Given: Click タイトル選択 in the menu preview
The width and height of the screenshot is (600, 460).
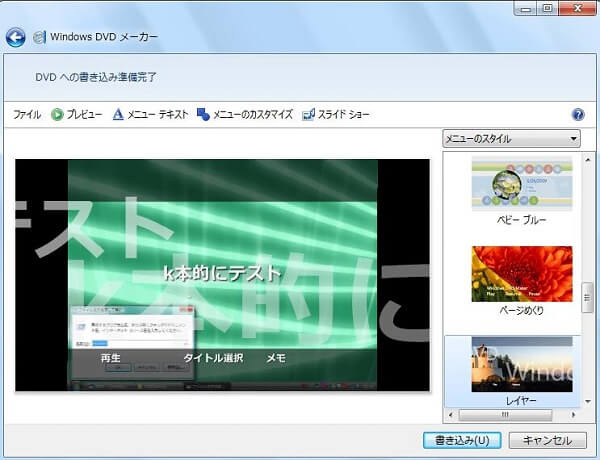Looking at the screenshot, I should pos(214,358).
